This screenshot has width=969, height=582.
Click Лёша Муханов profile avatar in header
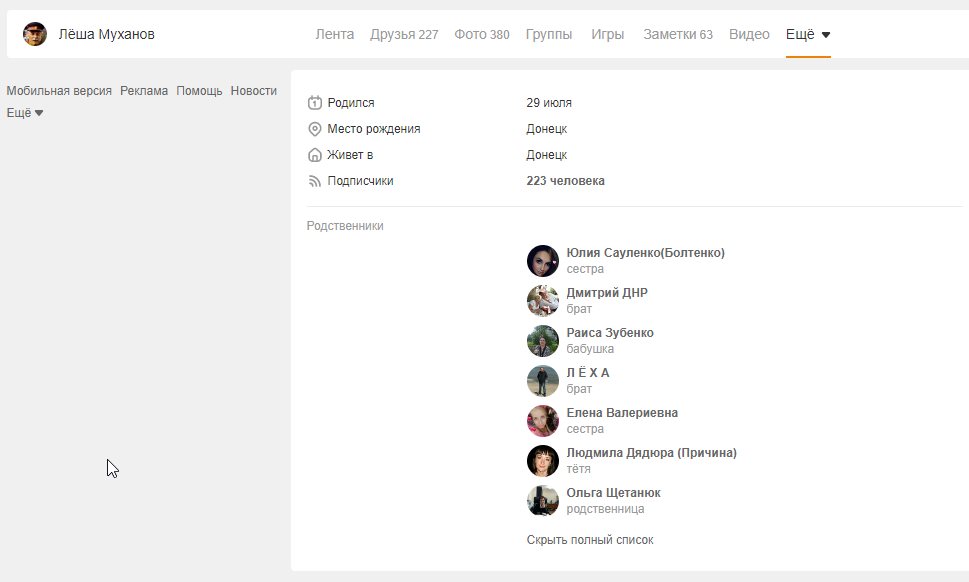35,34
